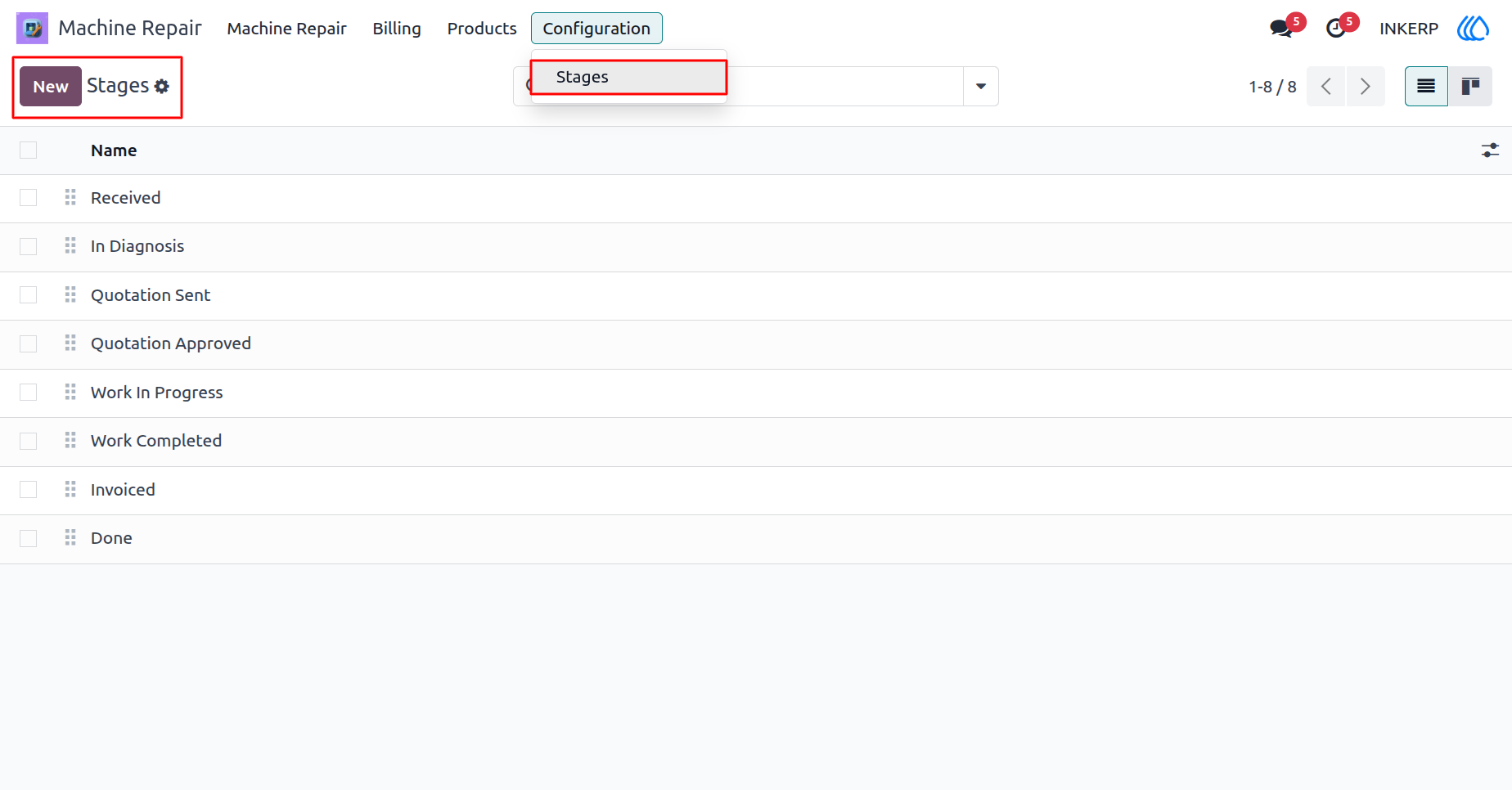1512x790 pixels.
Task: Open the Machine Repair app icon
Action: coord(33,29)
